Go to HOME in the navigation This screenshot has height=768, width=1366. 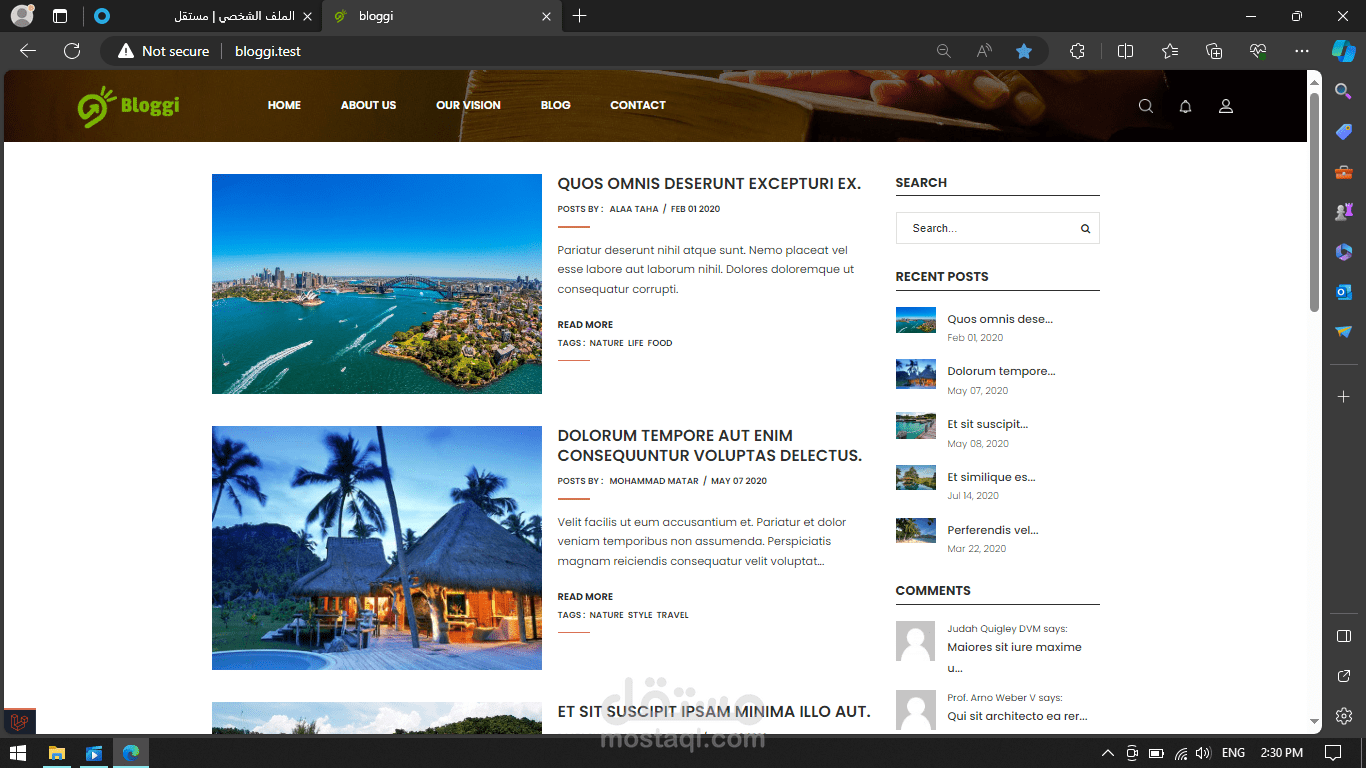point(284,106)
